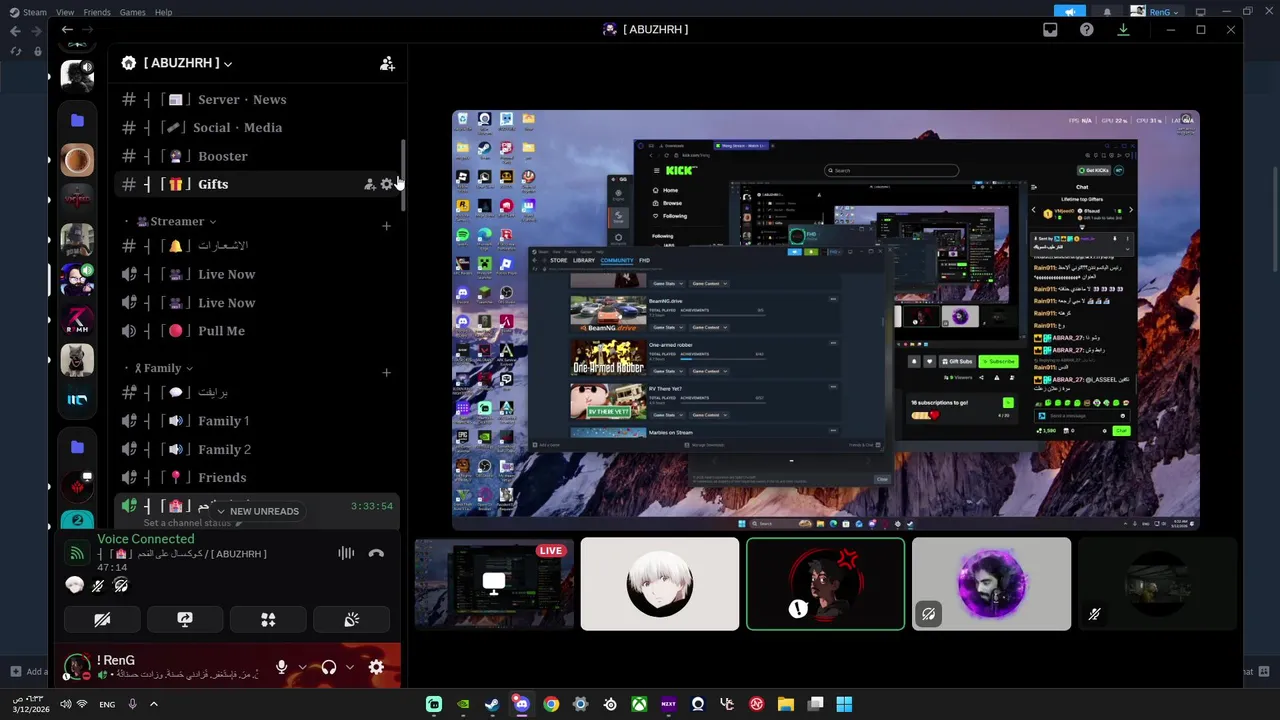Click the Voice Connected status text
The height and width of the screenshot is (720, 1280).
[x=146, y=539]
